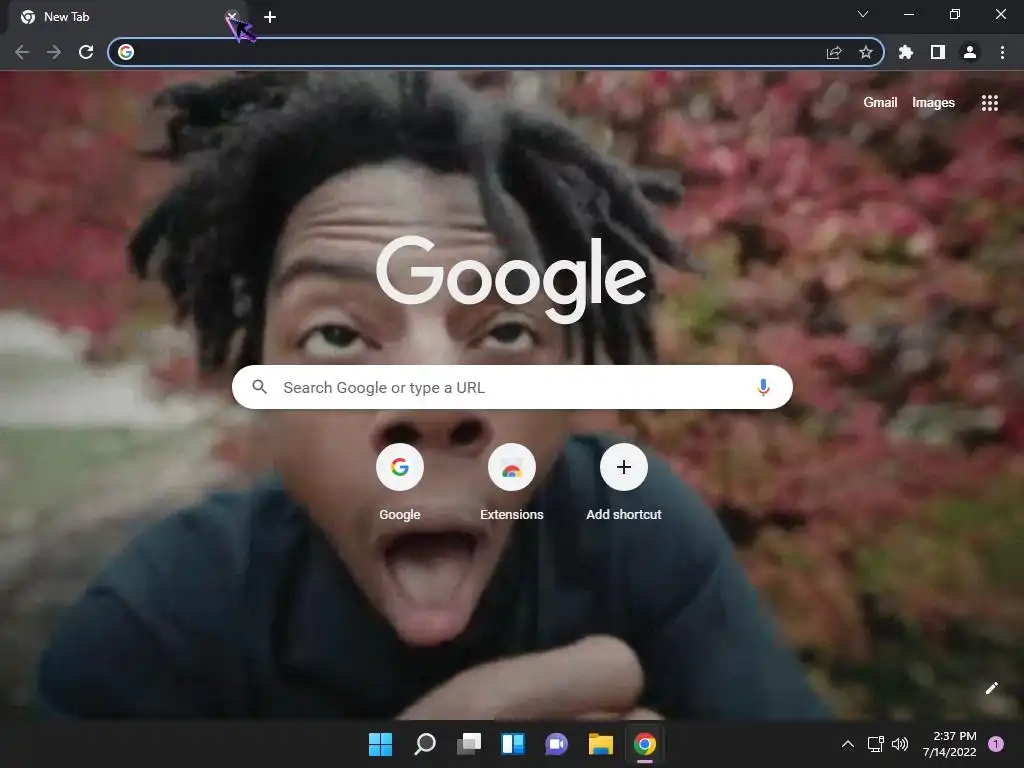Image resolution: width=1024 pixels, height=768 pixels.
Task: Go back using the back arrow
Action: coord(22,52)
